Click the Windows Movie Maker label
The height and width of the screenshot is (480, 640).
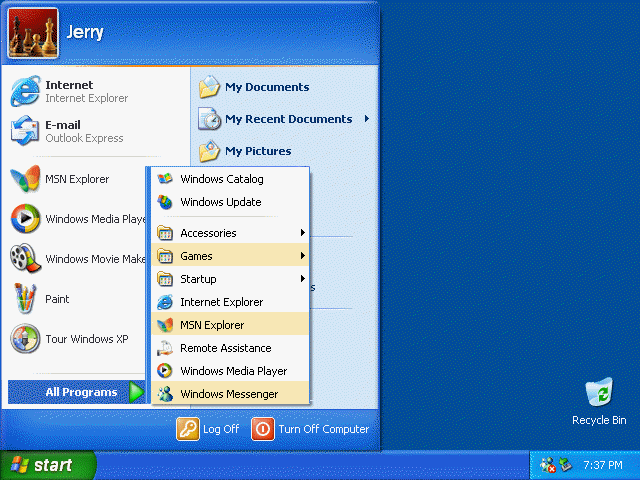pyautogui.click(x=96, y=259)
